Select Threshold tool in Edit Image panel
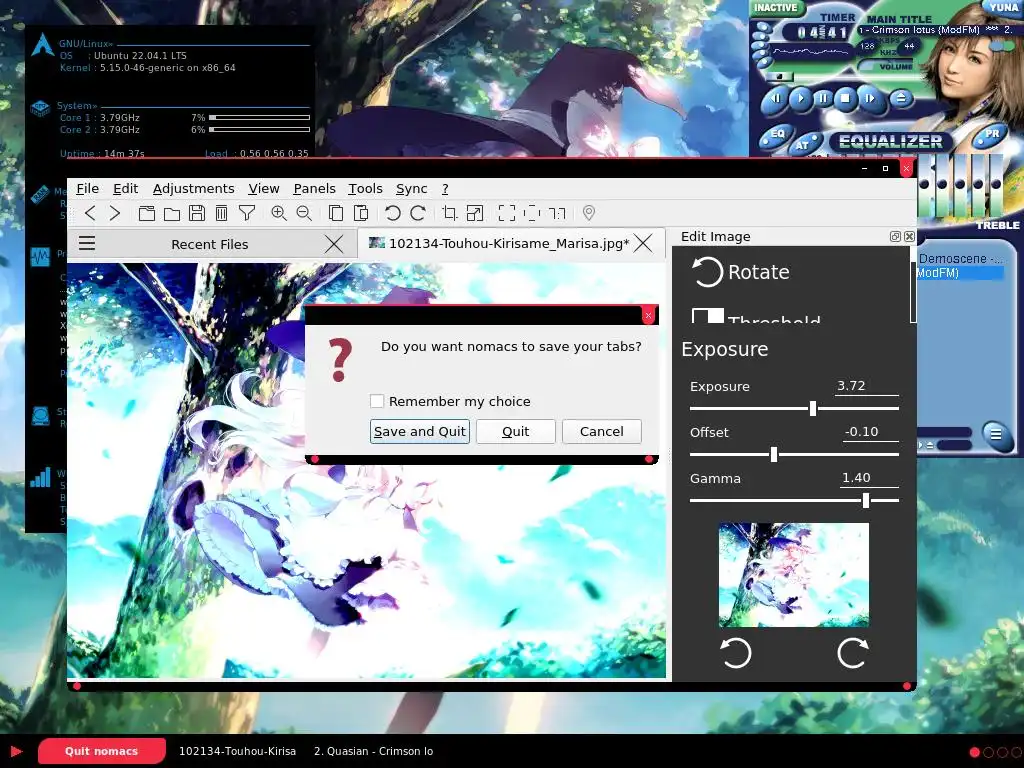Viewport: 1024px width, 768px height. [756, 316]
